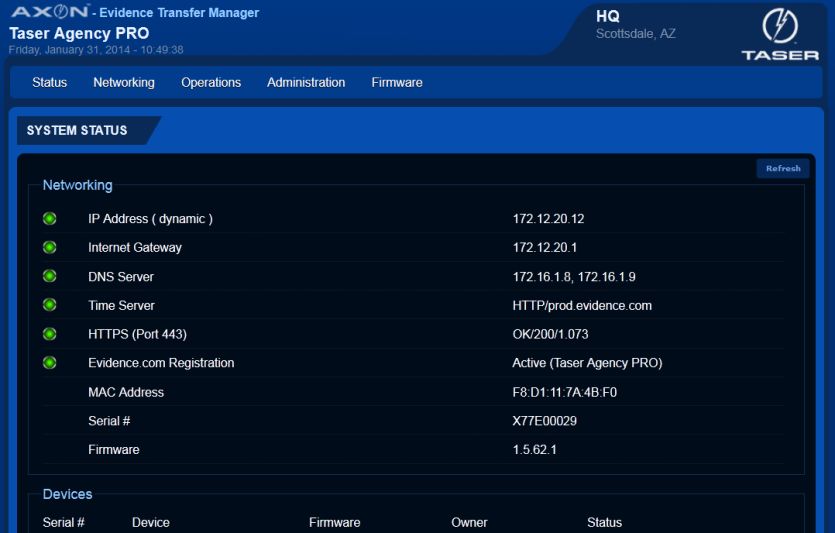Open the Status menu

50,83
